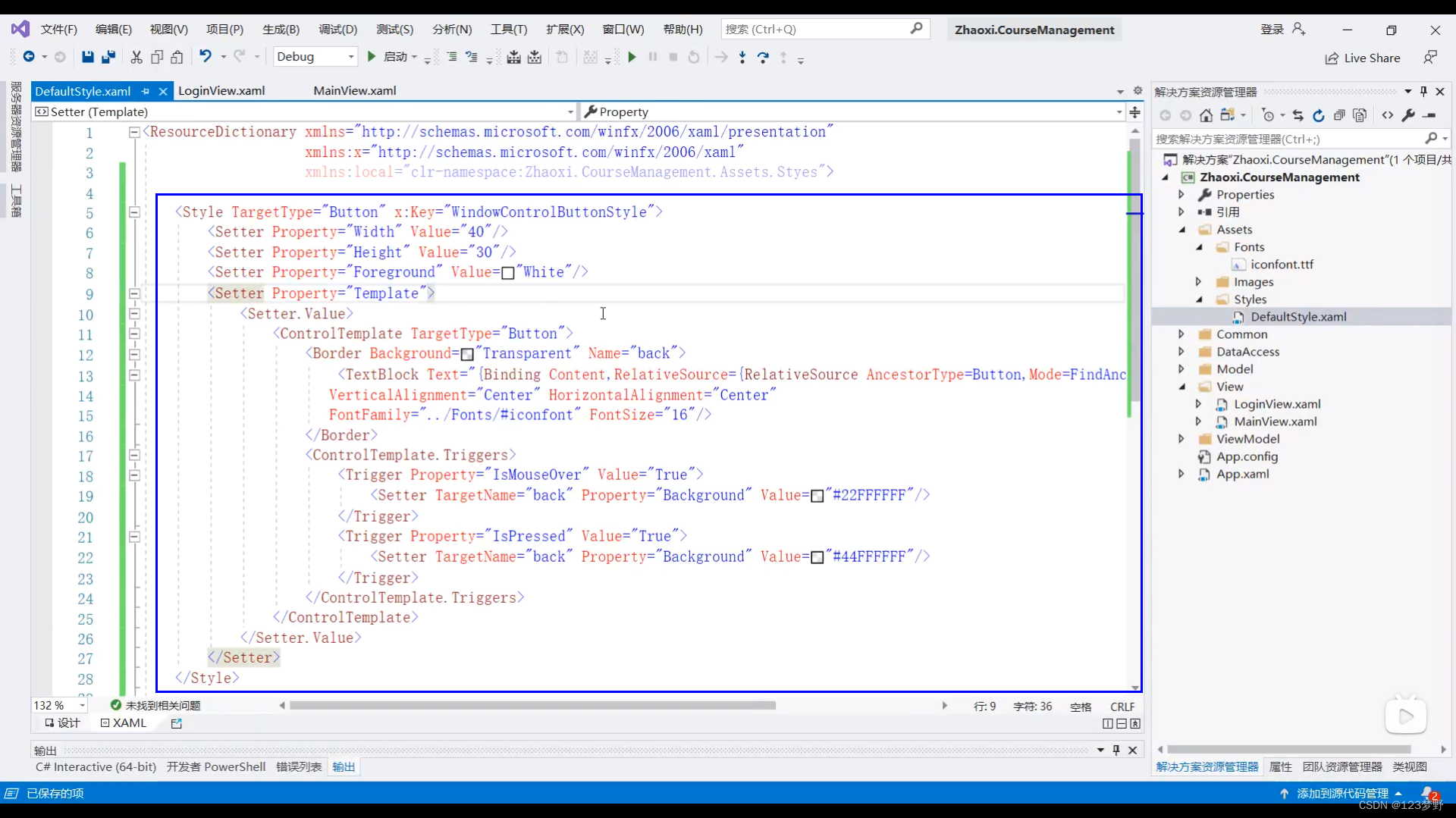Click the swap panes icon beside XAML tab
This screenshot has width=1456, height=818.
pos(177,723)
